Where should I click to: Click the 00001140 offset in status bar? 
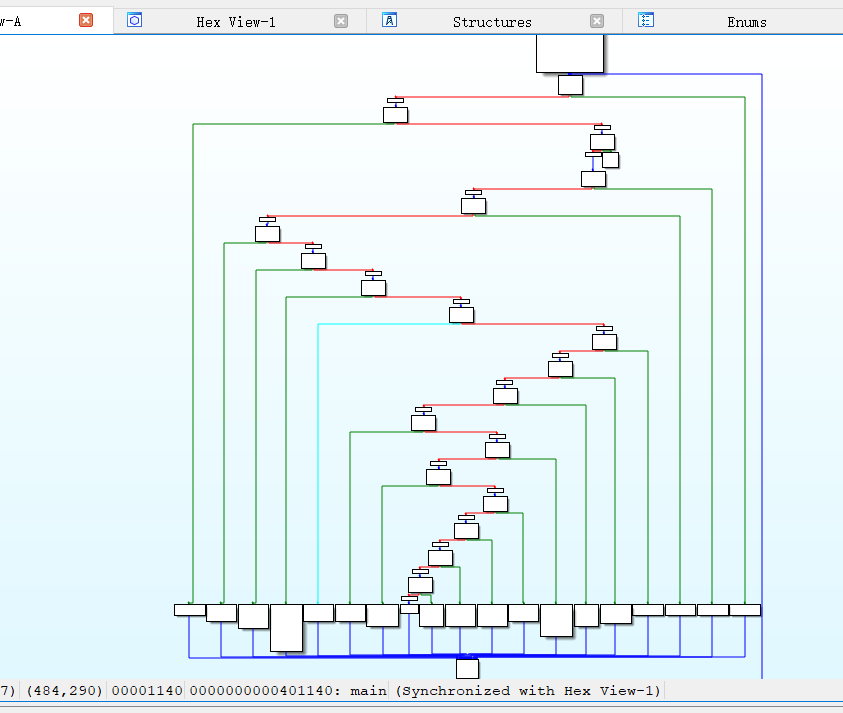coord(147,690)
